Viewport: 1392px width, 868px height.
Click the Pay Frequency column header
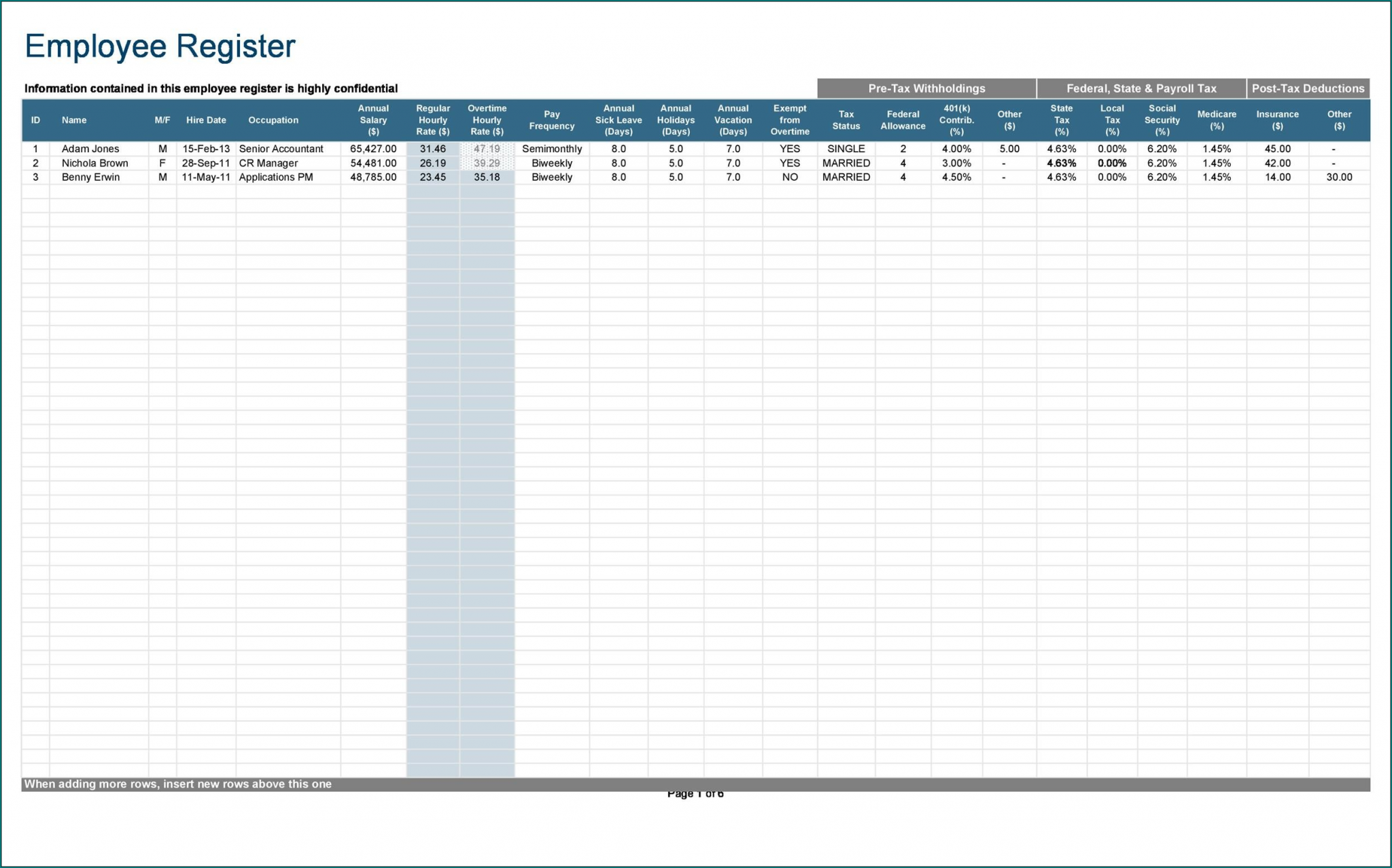551,120
